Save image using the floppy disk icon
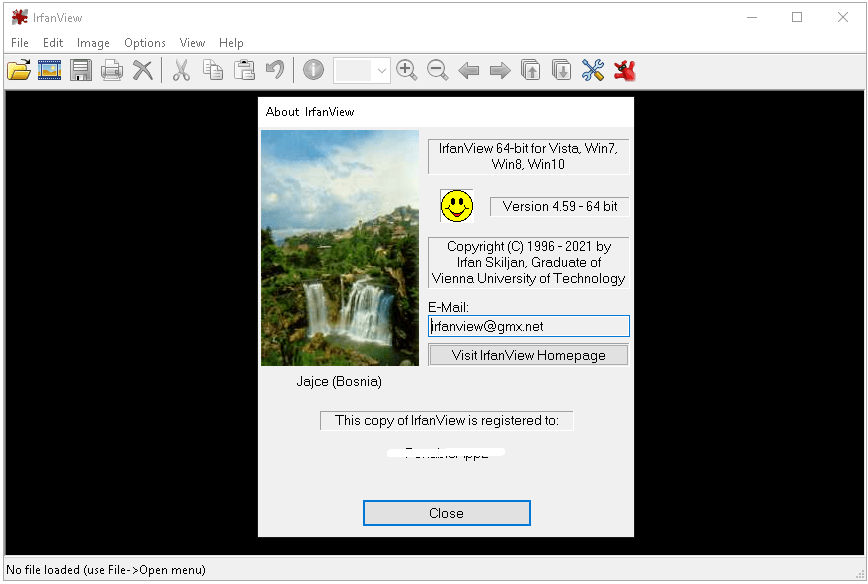Screen dimensions: 868x584 coord(81,70)
